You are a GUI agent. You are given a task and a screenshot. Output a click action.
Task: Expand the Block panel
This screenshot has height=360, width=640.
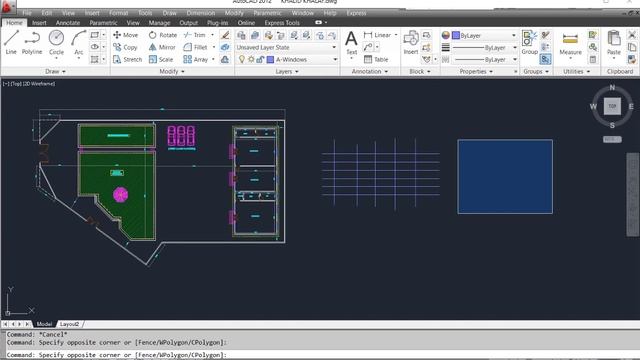(x=420, y=71)
